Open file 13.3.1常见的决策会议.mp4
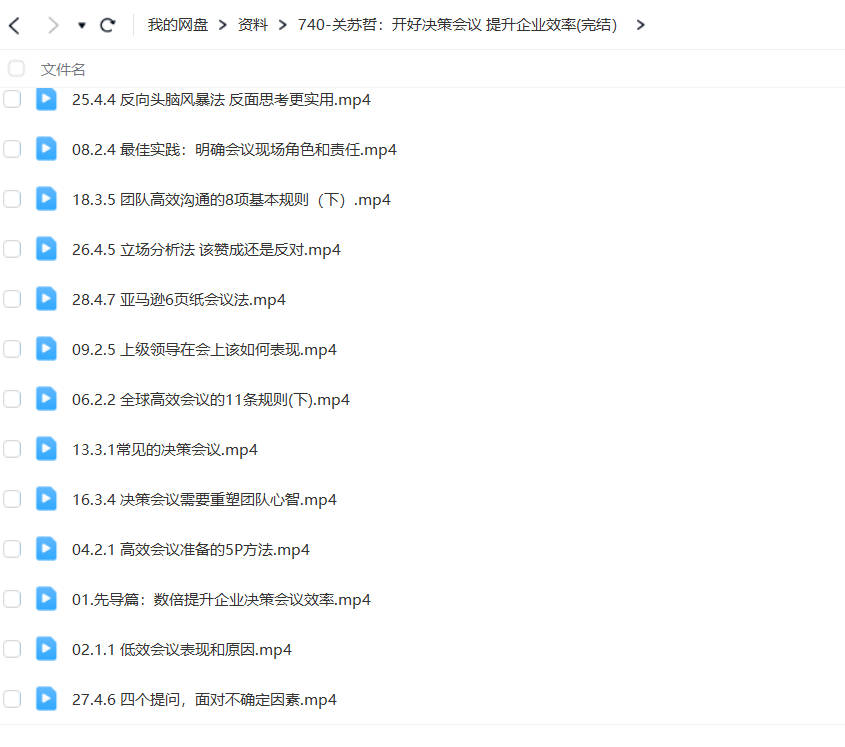This screenshot has height=747, width=845. click(165, 449)
